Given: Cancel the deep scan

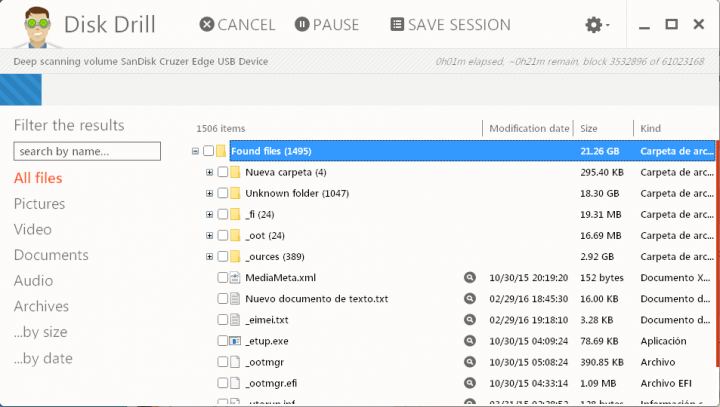Looking at the screenshot, I should (237, 24).
